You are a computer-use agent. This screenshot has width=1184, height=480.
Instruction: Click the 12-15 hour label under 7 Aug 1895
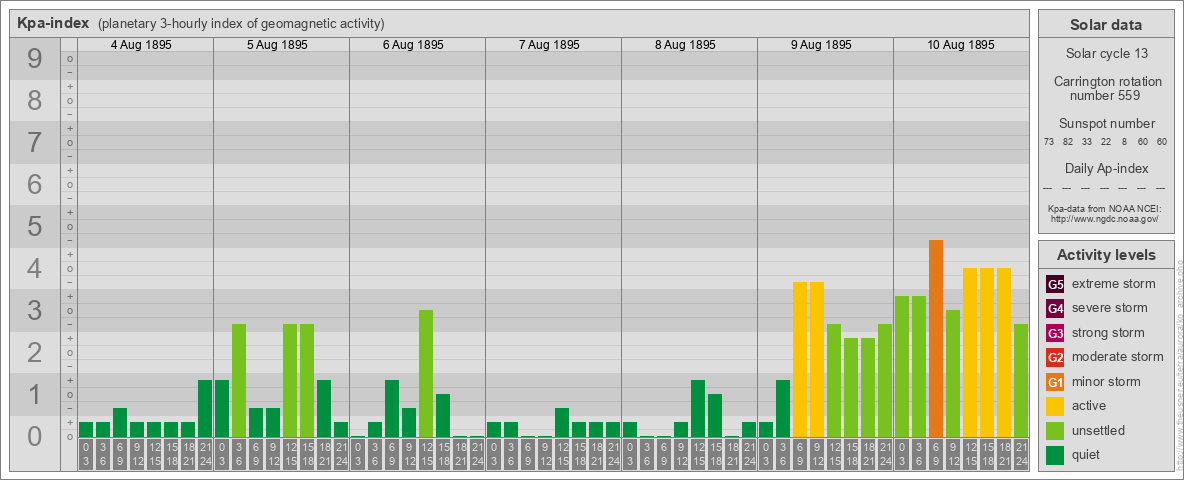click(x=562, y=455)
